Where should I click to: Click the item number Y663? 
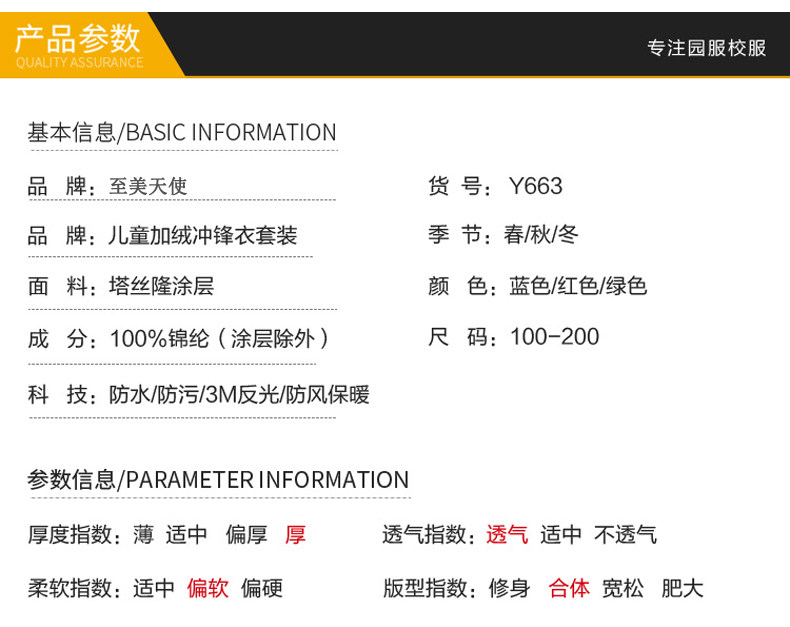pyautogui.click(x=536, y=186)
